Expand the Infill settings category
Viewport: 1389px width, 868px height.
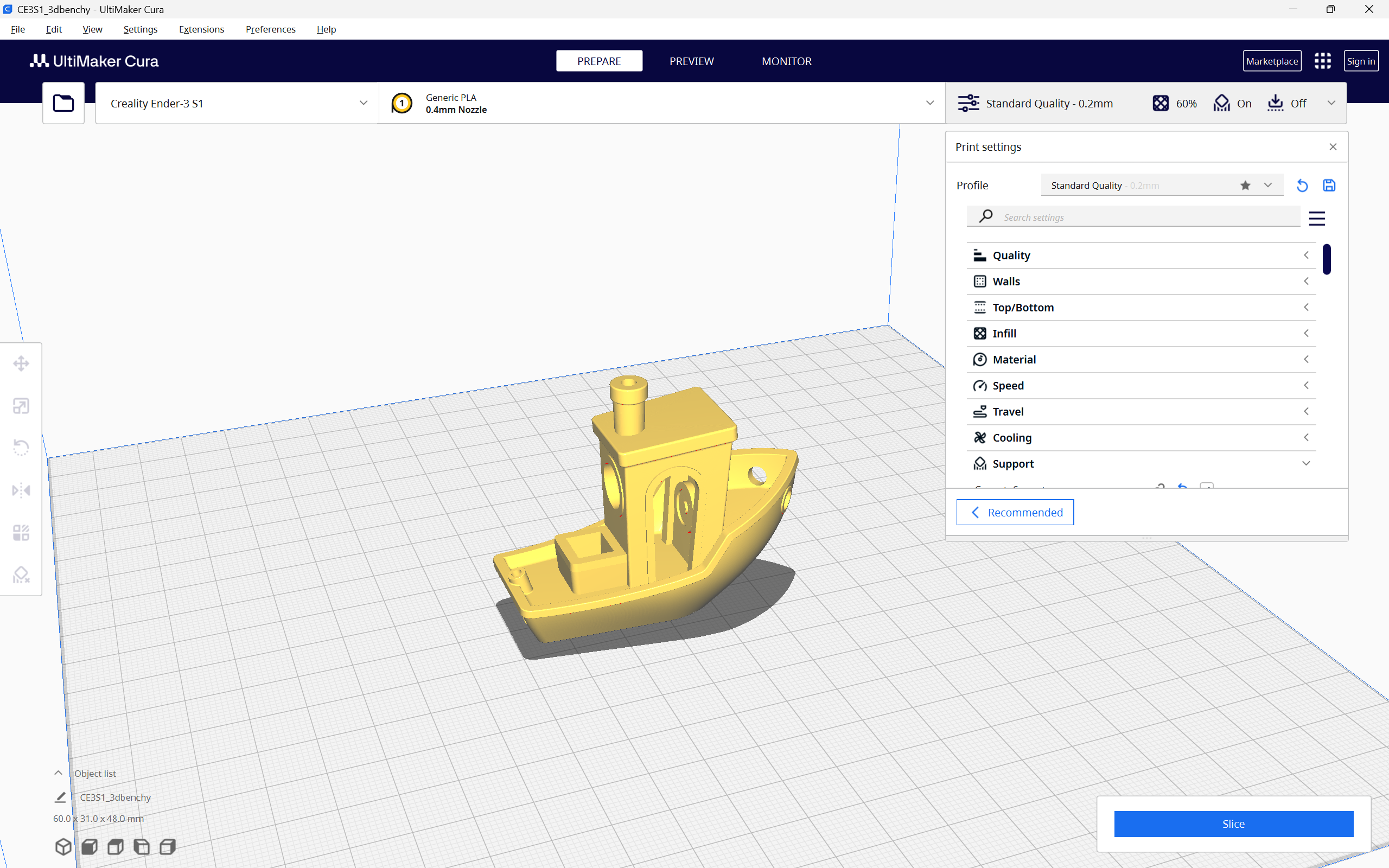[x=1141, y=334]
